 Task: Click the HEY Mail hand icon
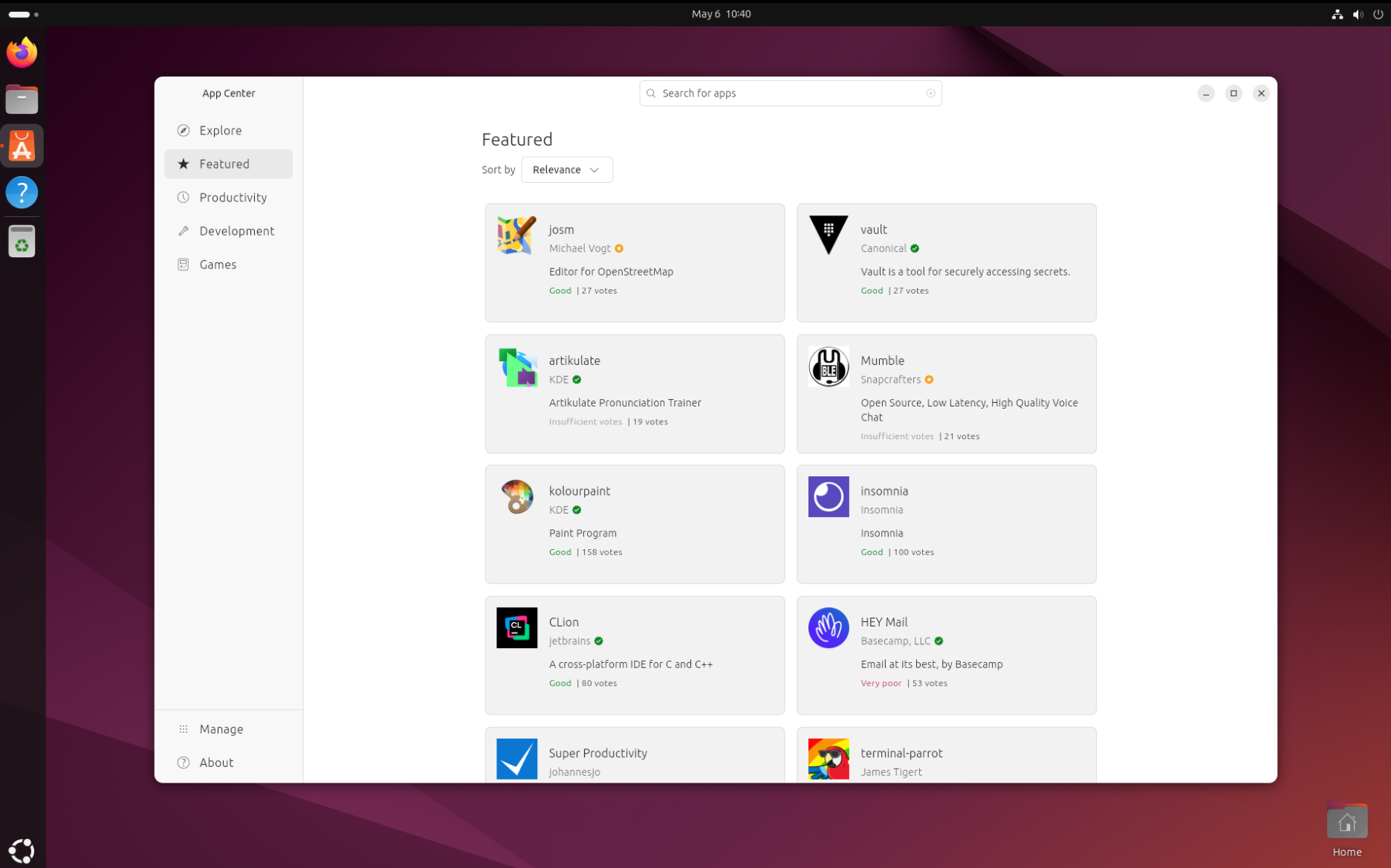click(x=828, y=628)
